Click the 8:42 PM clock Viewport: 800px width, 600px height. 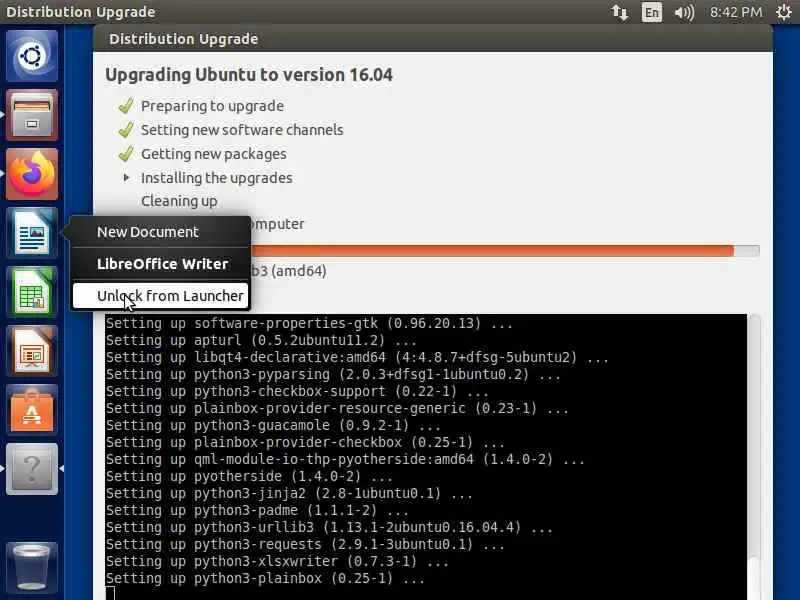(x=736, y=12)
